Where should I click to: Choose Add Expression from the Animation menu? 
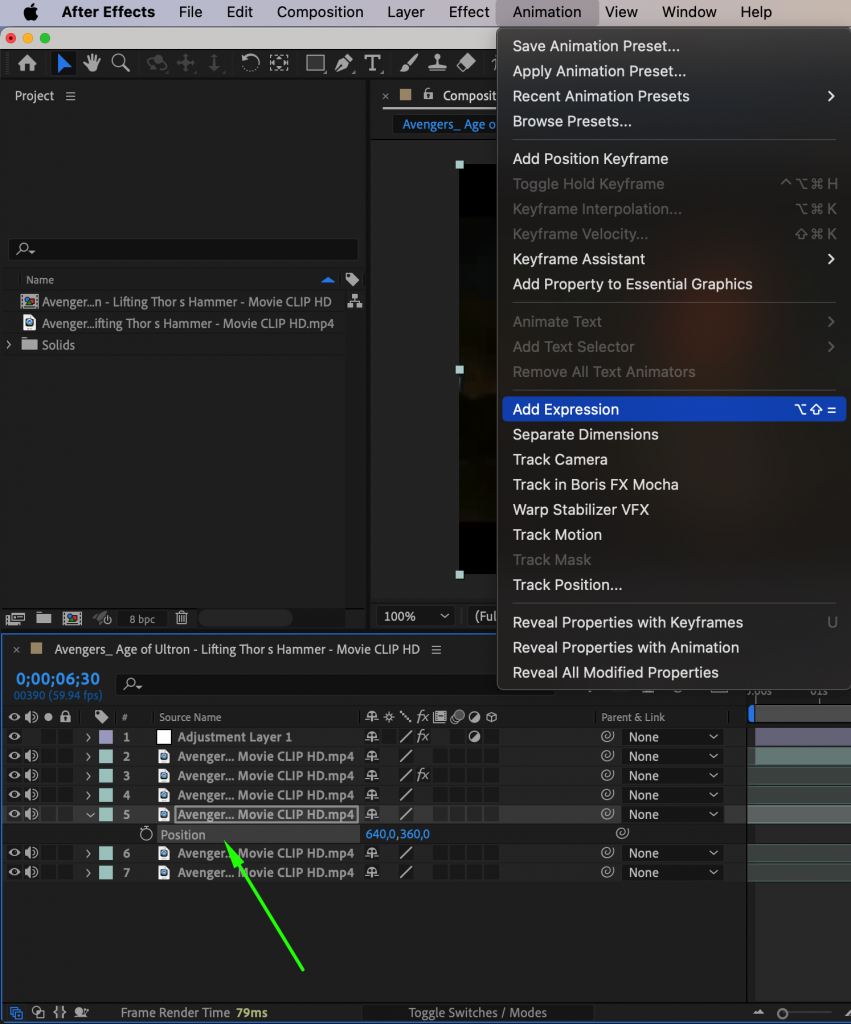click(566, 409)
